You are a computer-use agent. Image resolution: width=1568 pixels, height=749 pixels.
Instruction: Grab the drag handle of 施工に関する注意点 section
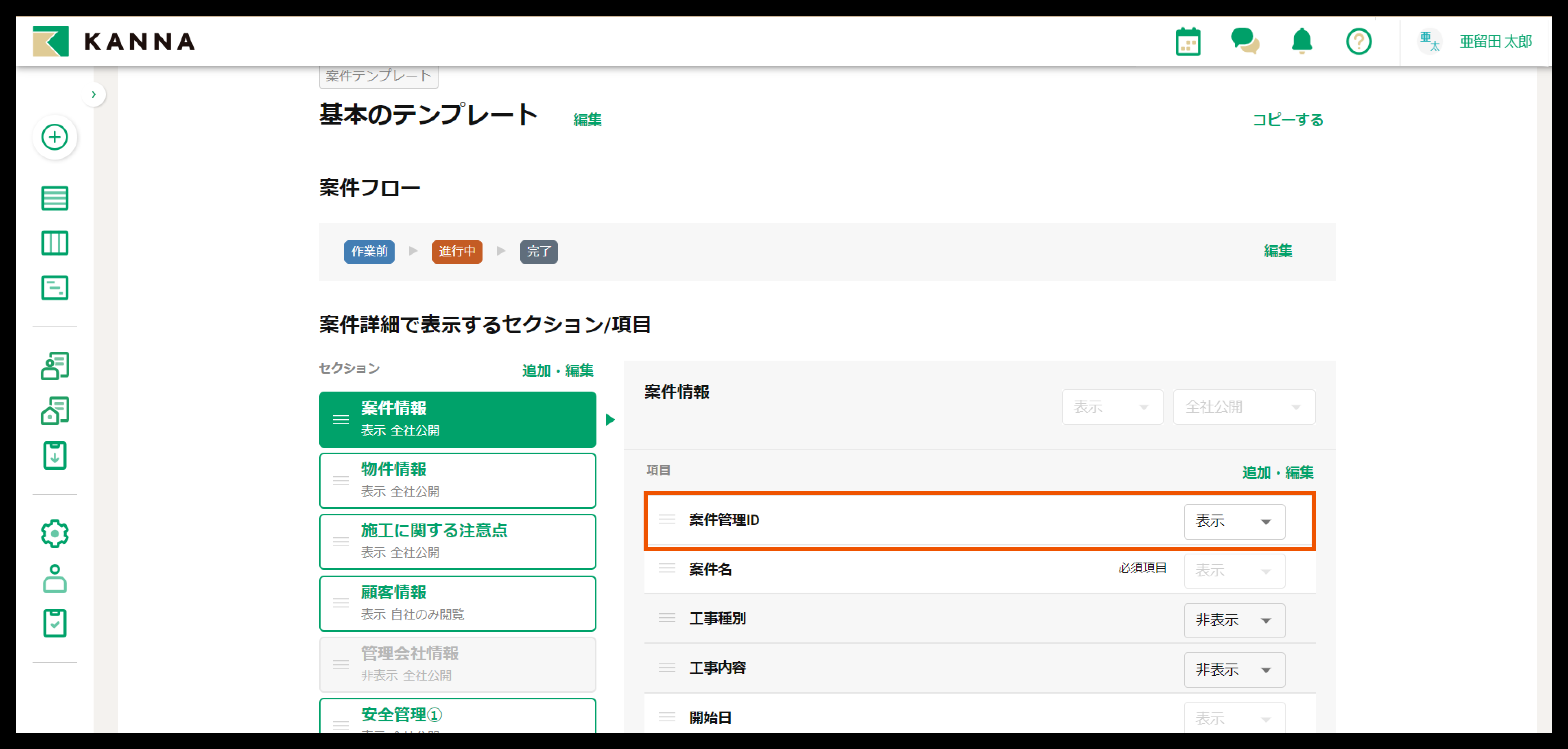(x=341, y=541)
